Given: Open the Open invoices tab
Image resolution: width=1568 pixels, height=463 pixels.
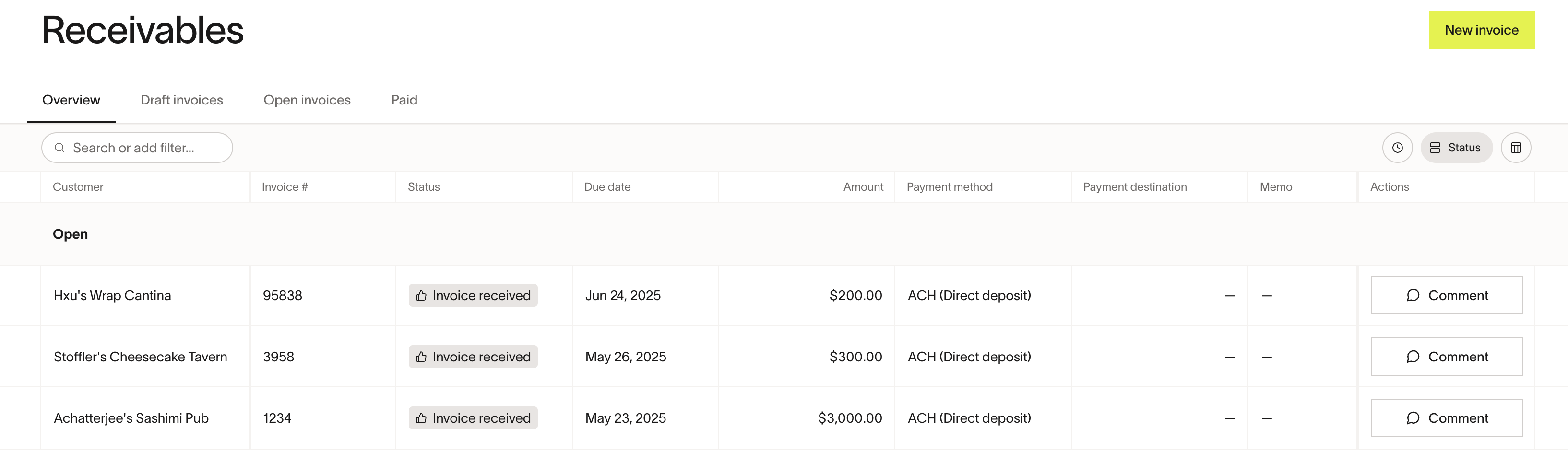Looking at the screenshot, I should 307,100.
